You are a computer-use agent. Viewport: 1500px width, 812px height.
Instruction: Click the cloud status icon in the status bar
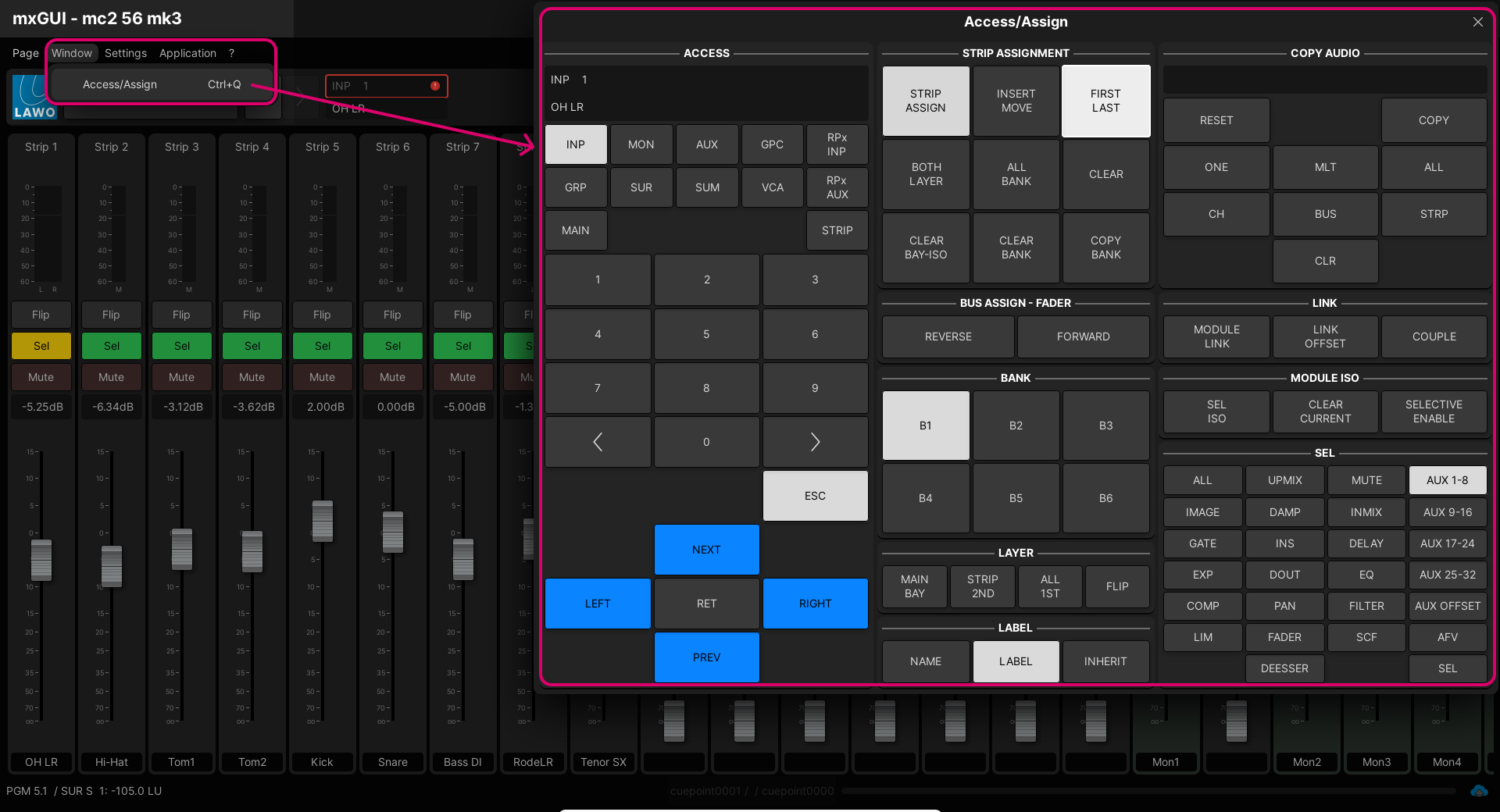(x=1478, y=791)
